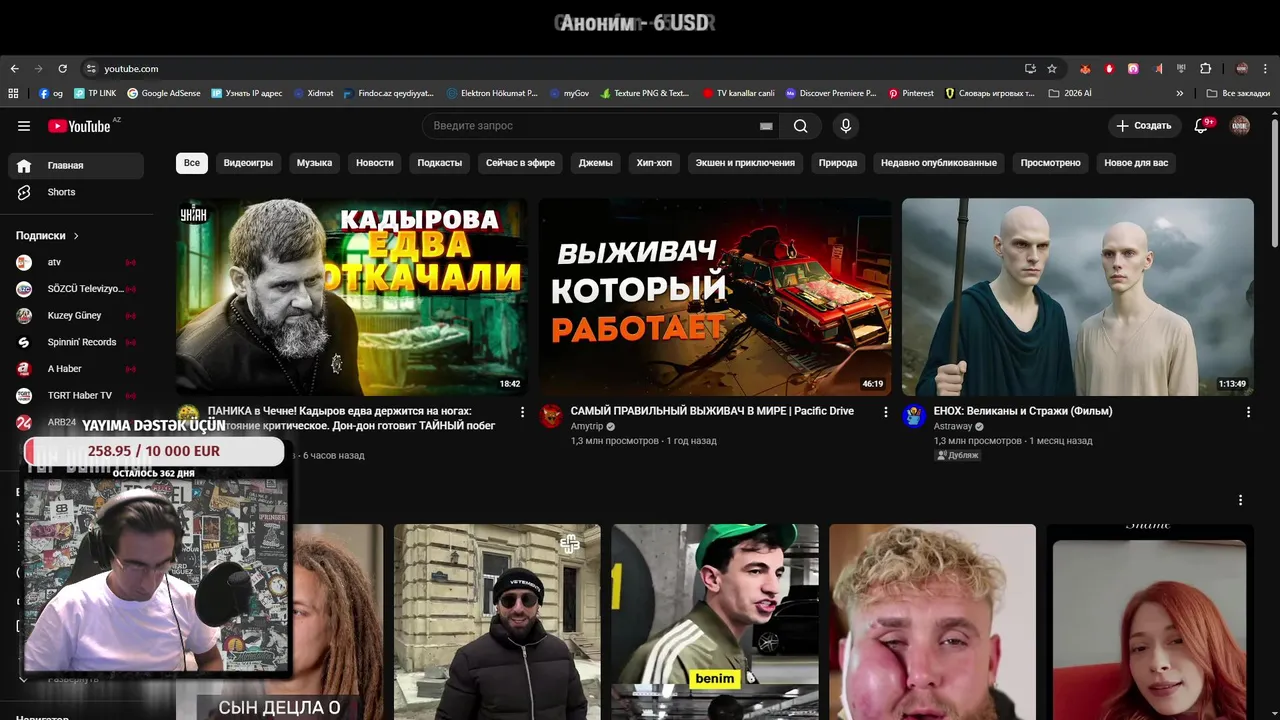Open the title ЕНОХ: Великаны и Стражи (Фильм)
This screenshot has width=1280, height=720.
[x=1023, y=411]
